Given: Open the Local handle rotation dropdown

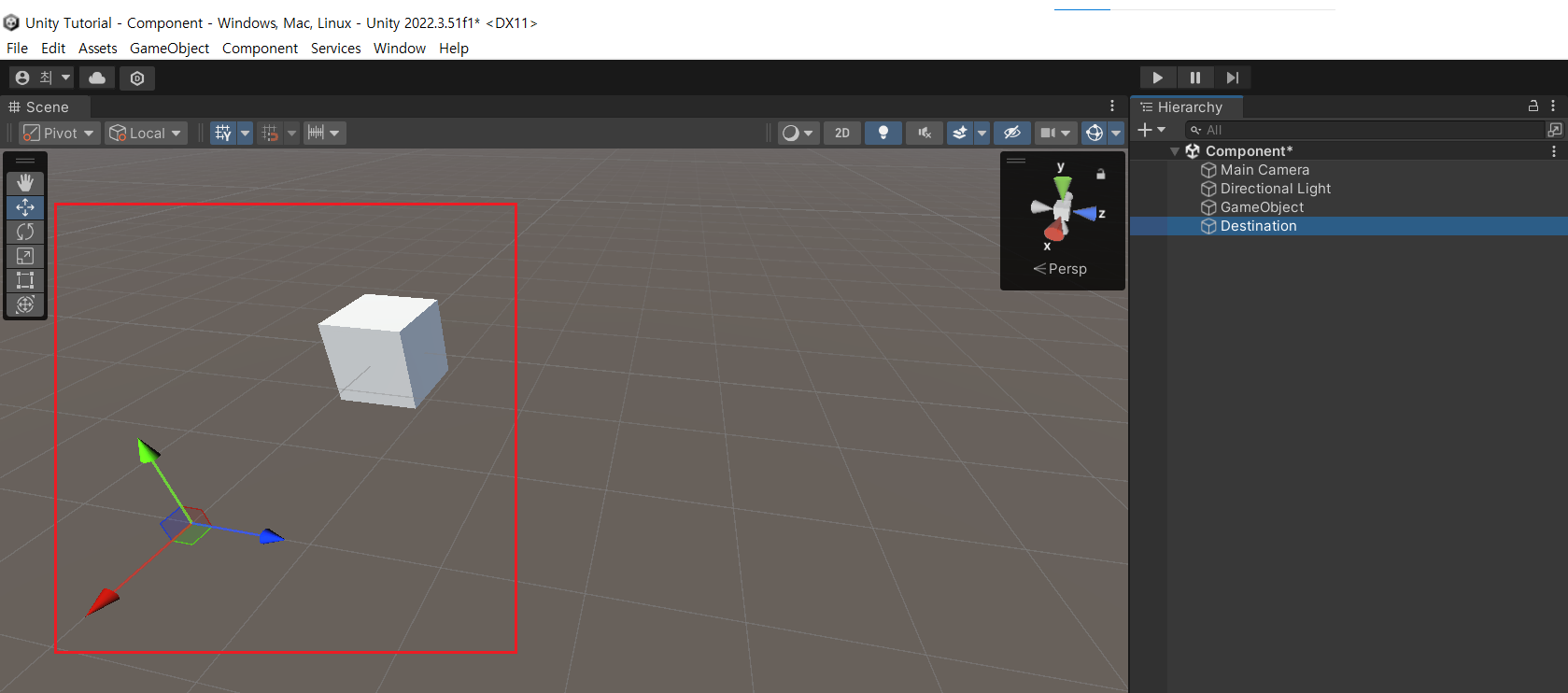Looking at the screenshot, I should 146,133.
